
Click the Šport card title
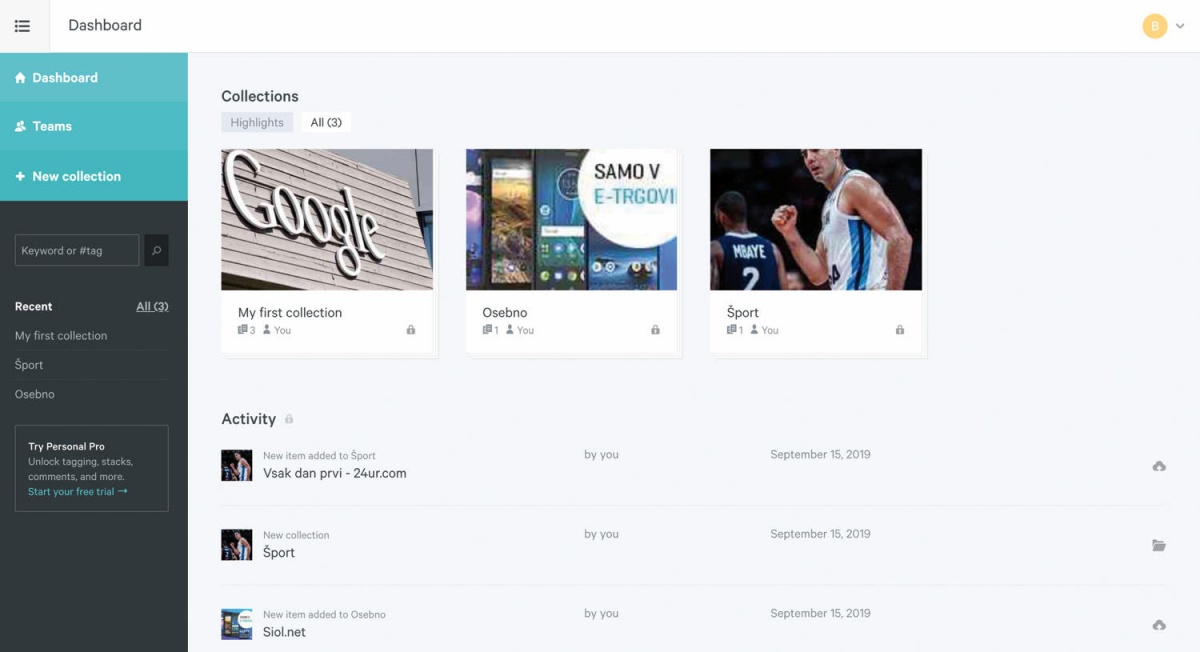point(743,312)
